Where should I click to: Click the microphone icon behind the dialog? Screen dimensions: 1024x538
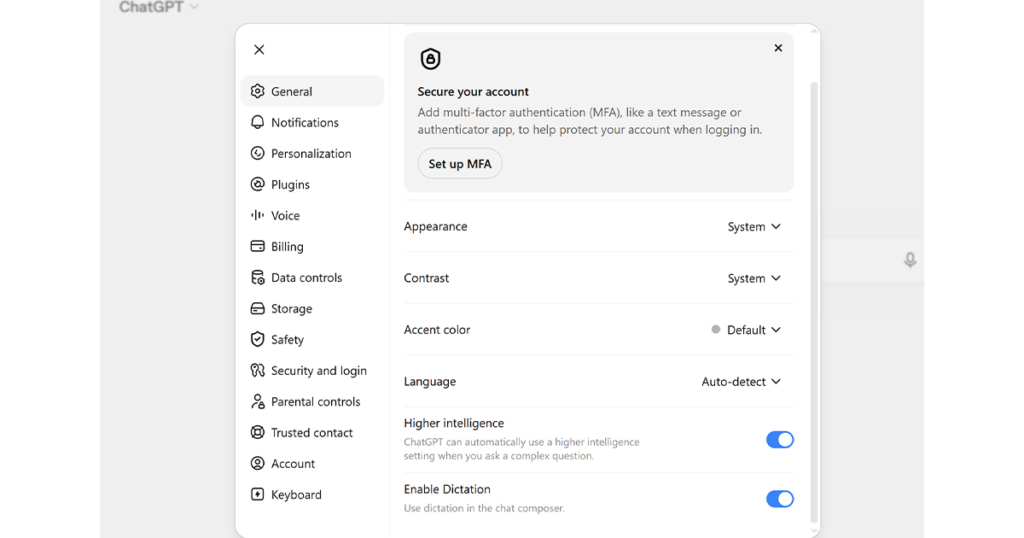tap(910, 260)
